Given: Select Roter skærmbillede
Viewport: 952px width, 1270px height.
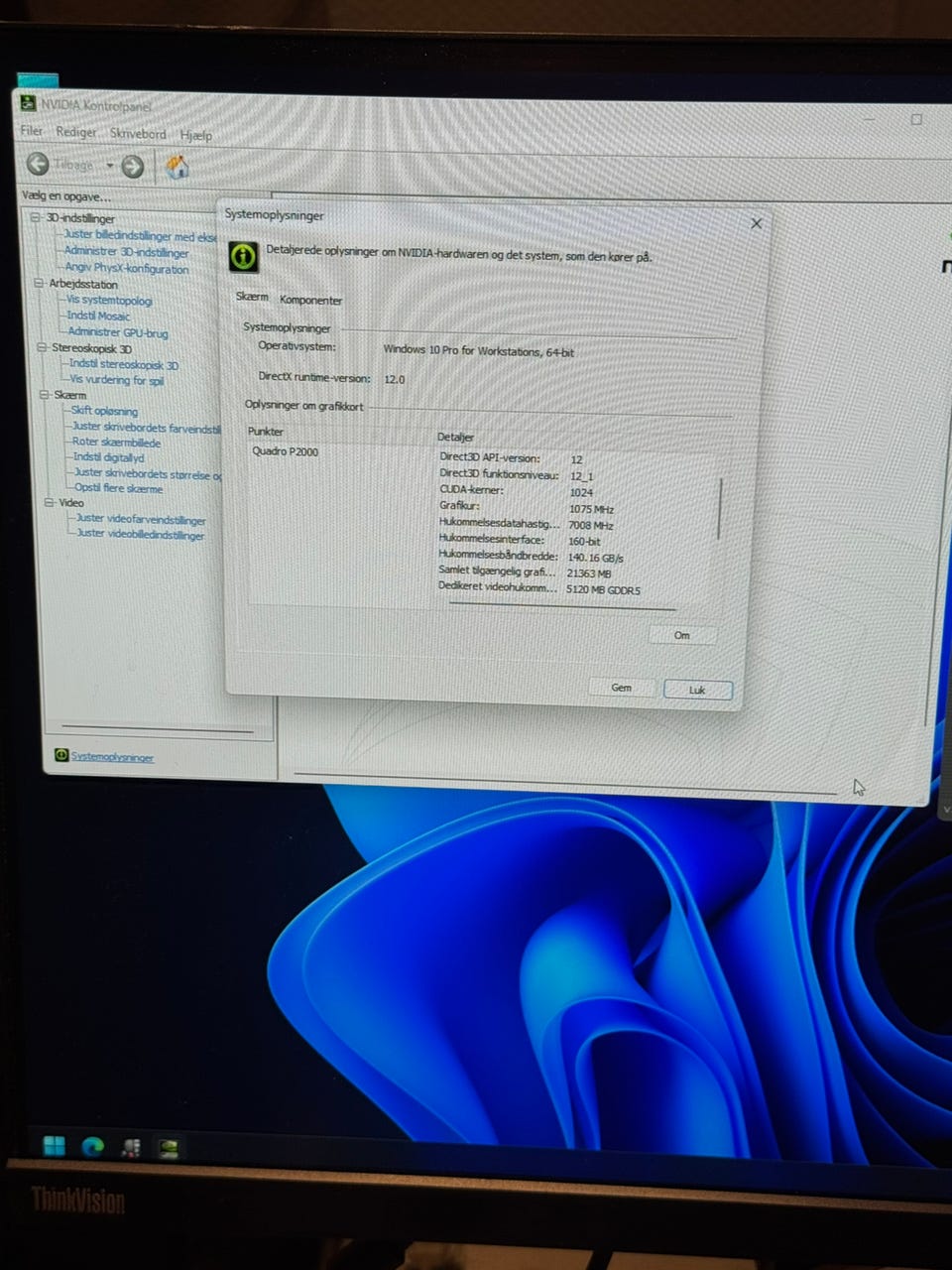Looking at the screenshot, I should (x=116, y=443).
